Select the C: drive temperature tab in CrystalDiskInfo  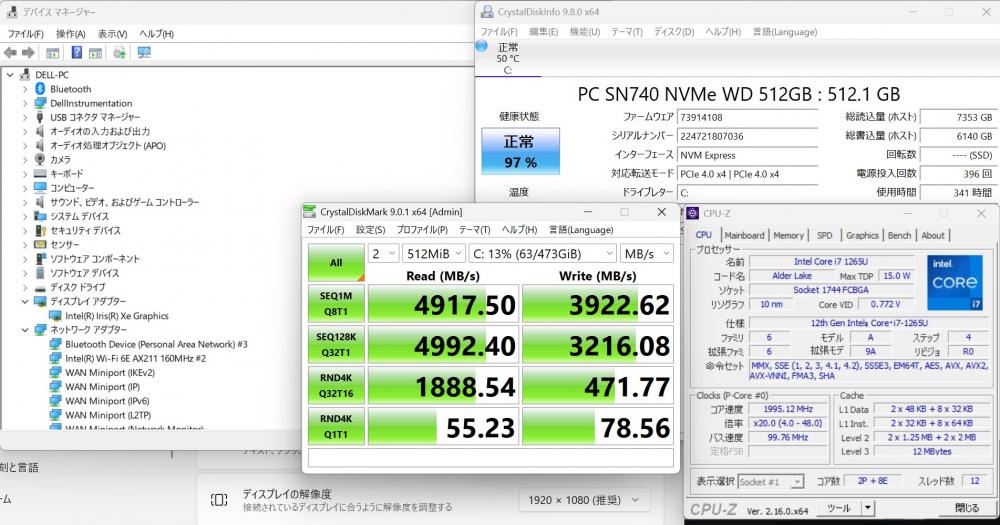click(x=508, y=58)
